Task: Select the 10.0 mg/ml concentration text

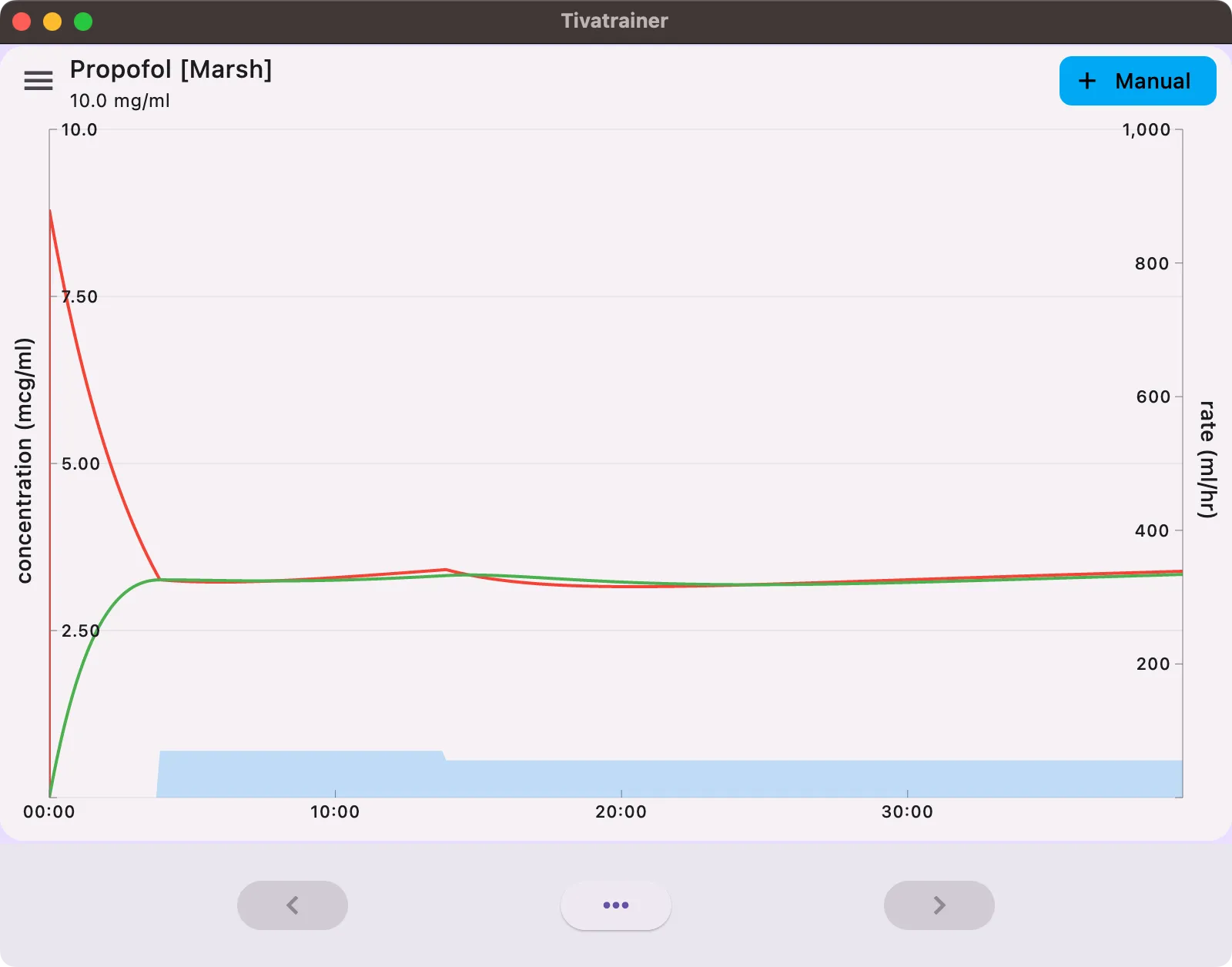Action: (119, 101)
